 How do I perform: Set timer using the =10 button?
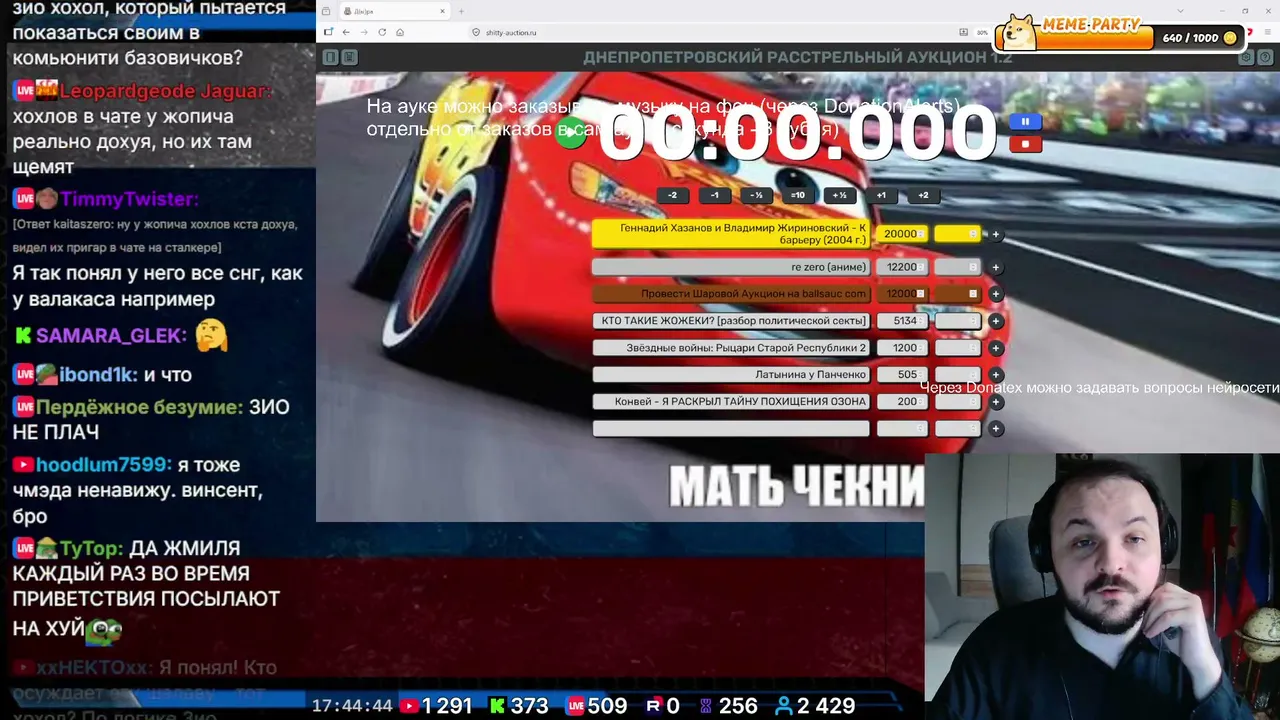click(x=797, y=196)
